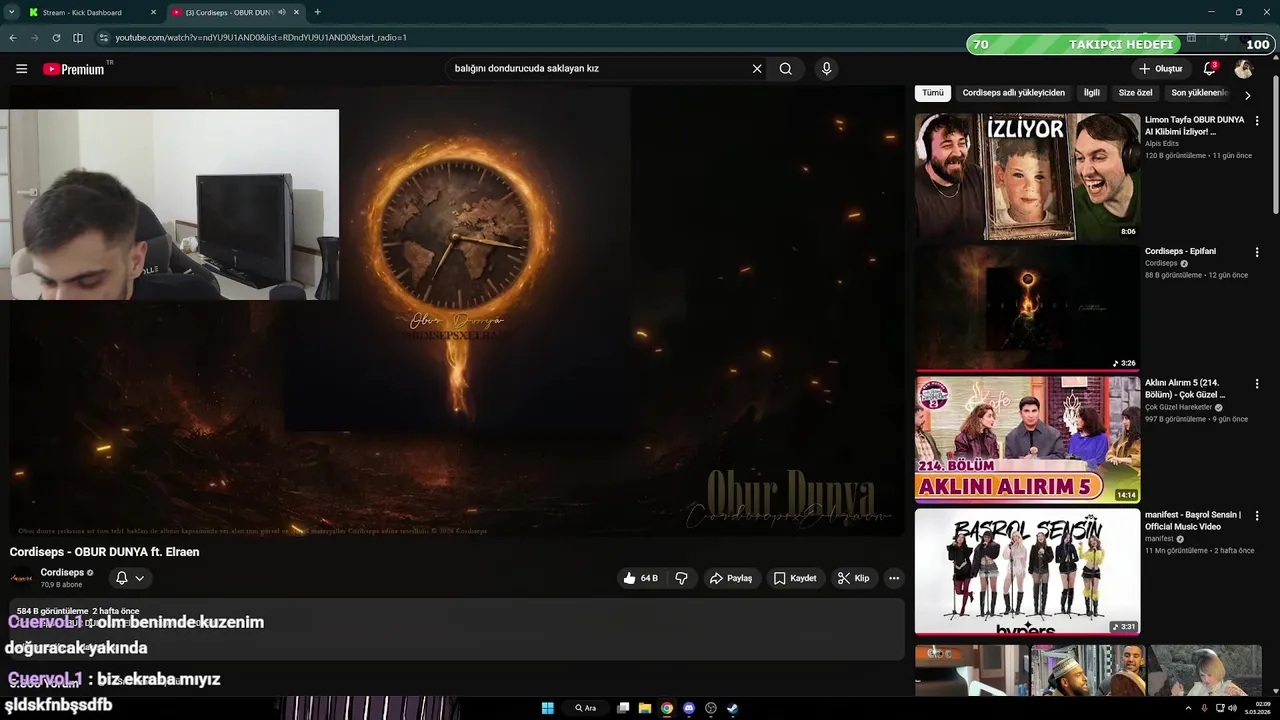Open options for Limon Tayfa video
The width and height of the screenshot is (1280, 720).
coord(1257,121)
